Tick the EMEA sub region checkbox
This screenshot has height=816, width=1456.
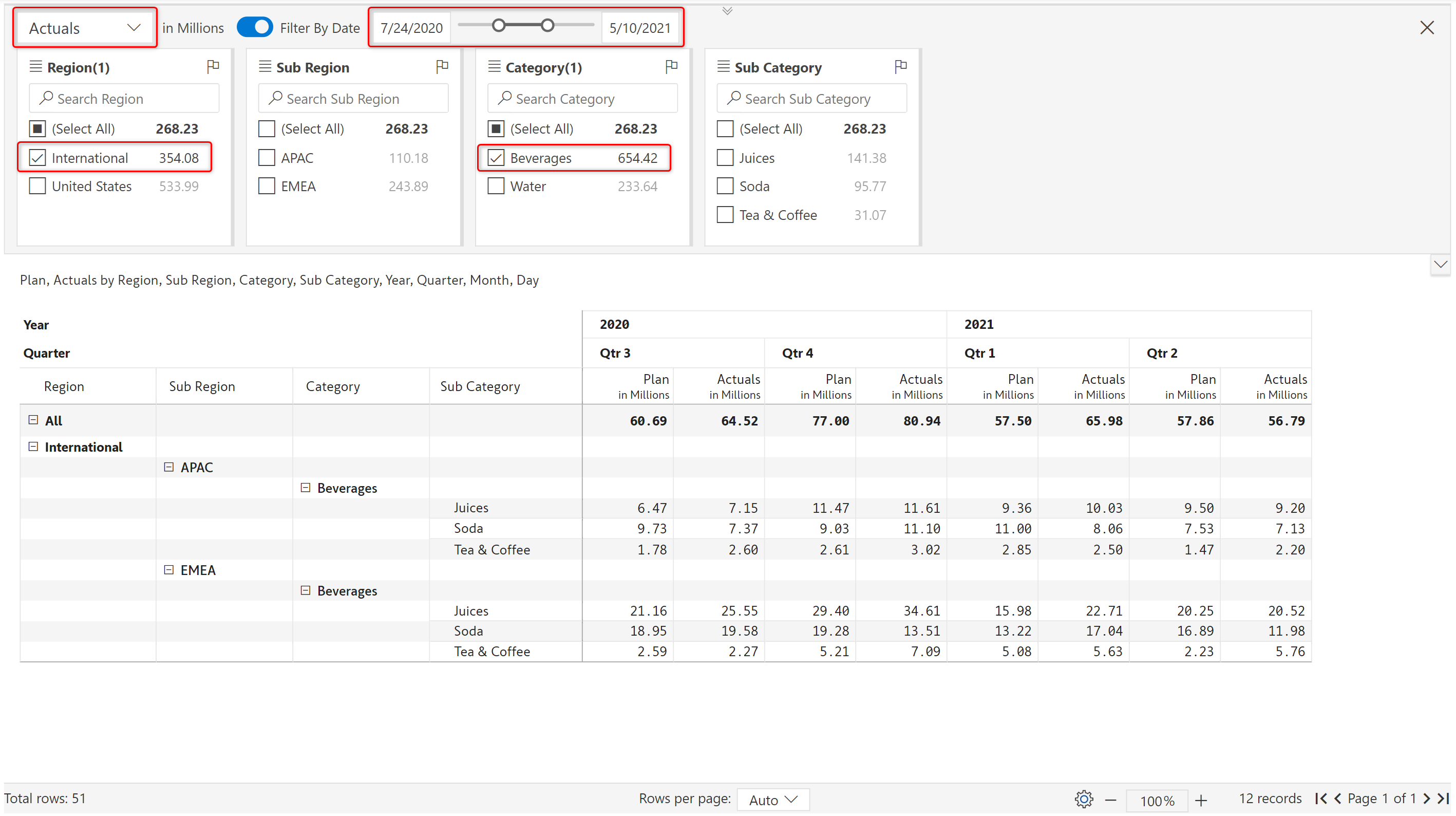(266, 186)
